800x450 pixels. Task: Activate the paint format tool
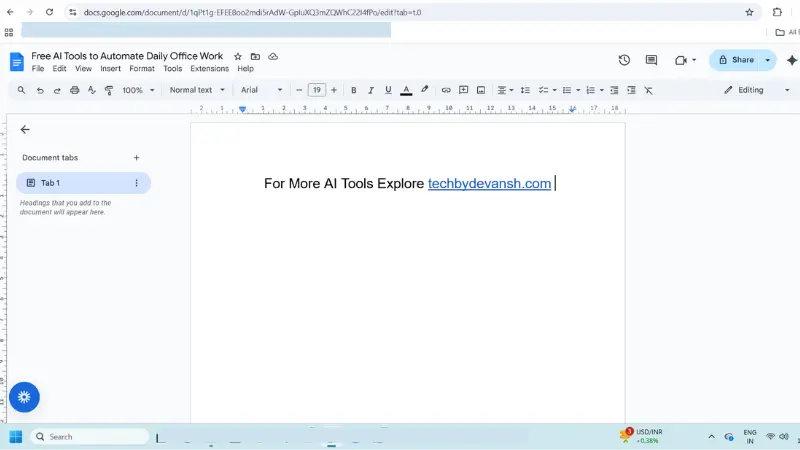coord(109,90)
